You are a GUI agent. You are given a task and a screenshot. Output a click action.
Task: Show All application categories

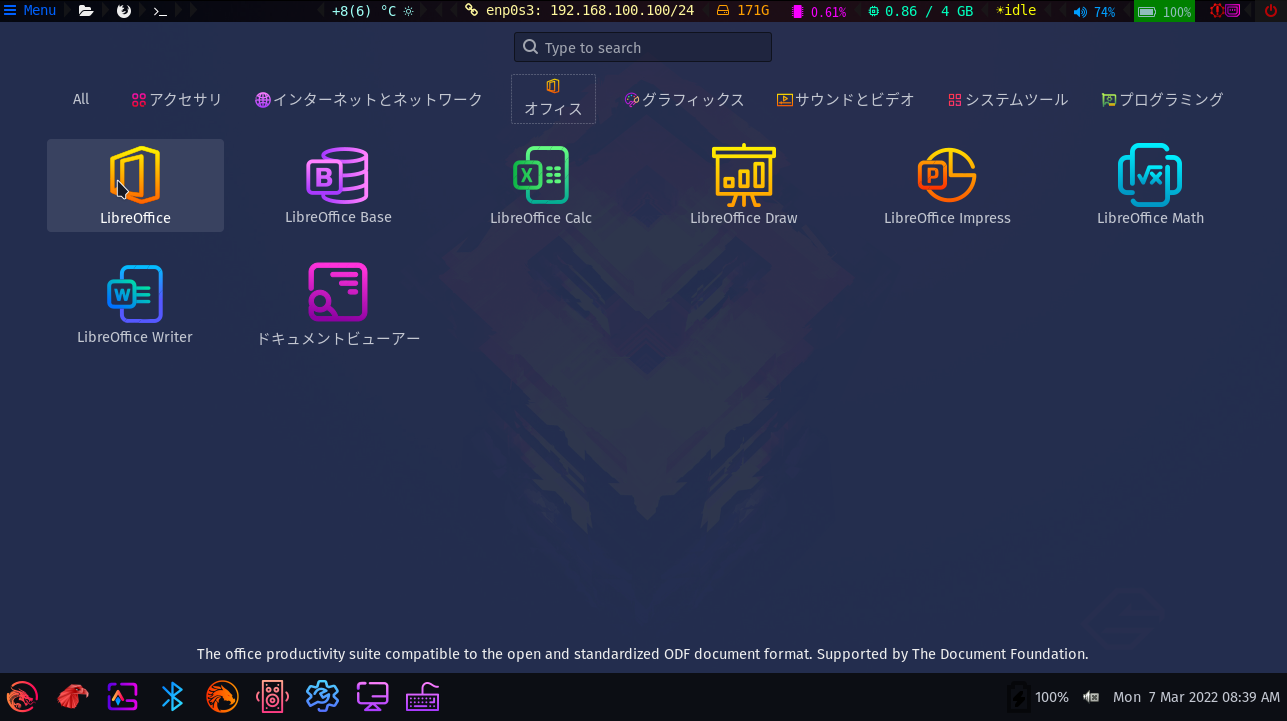click(x=81, y=99)
